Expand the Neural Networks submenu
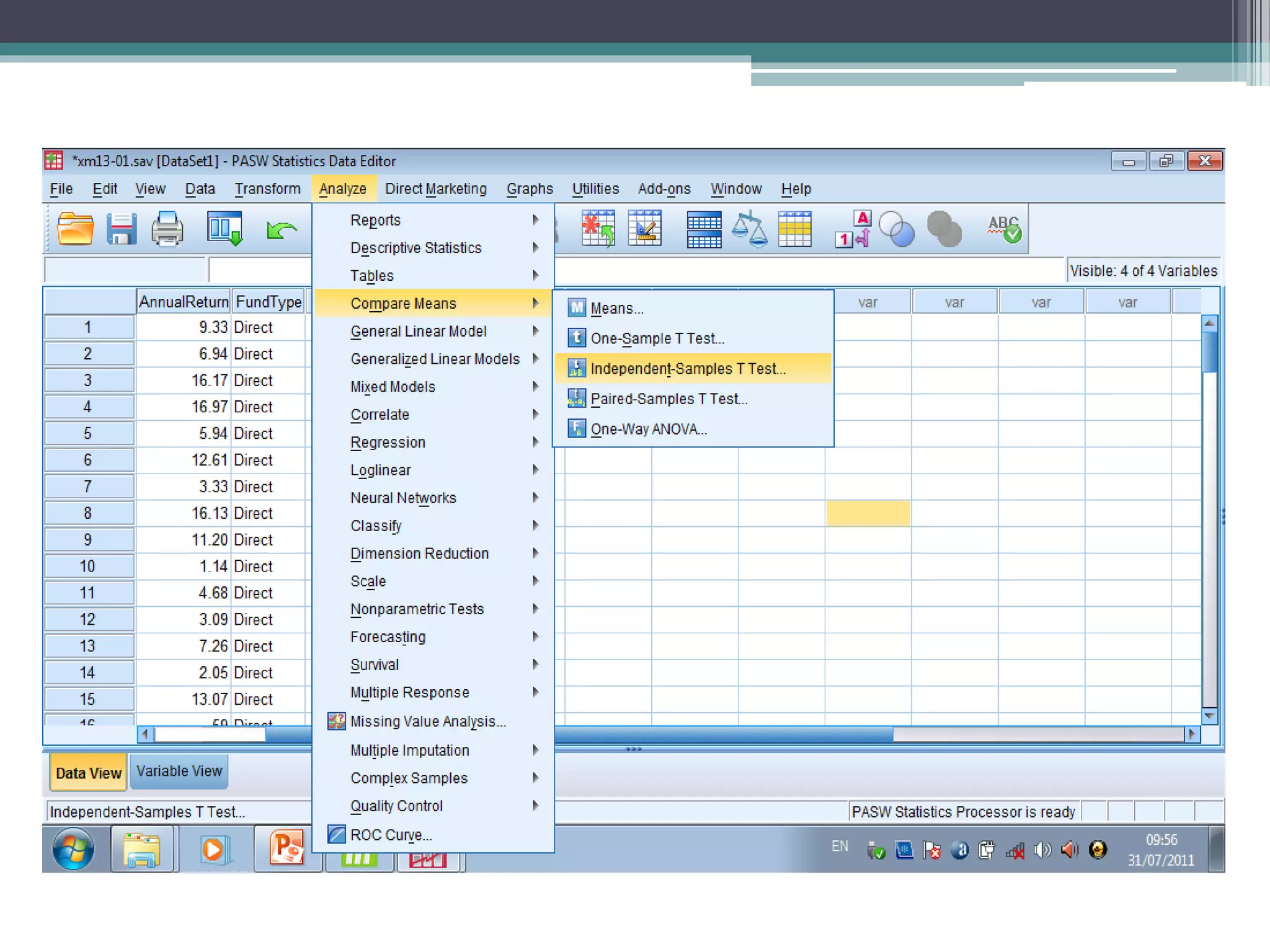 433,498
